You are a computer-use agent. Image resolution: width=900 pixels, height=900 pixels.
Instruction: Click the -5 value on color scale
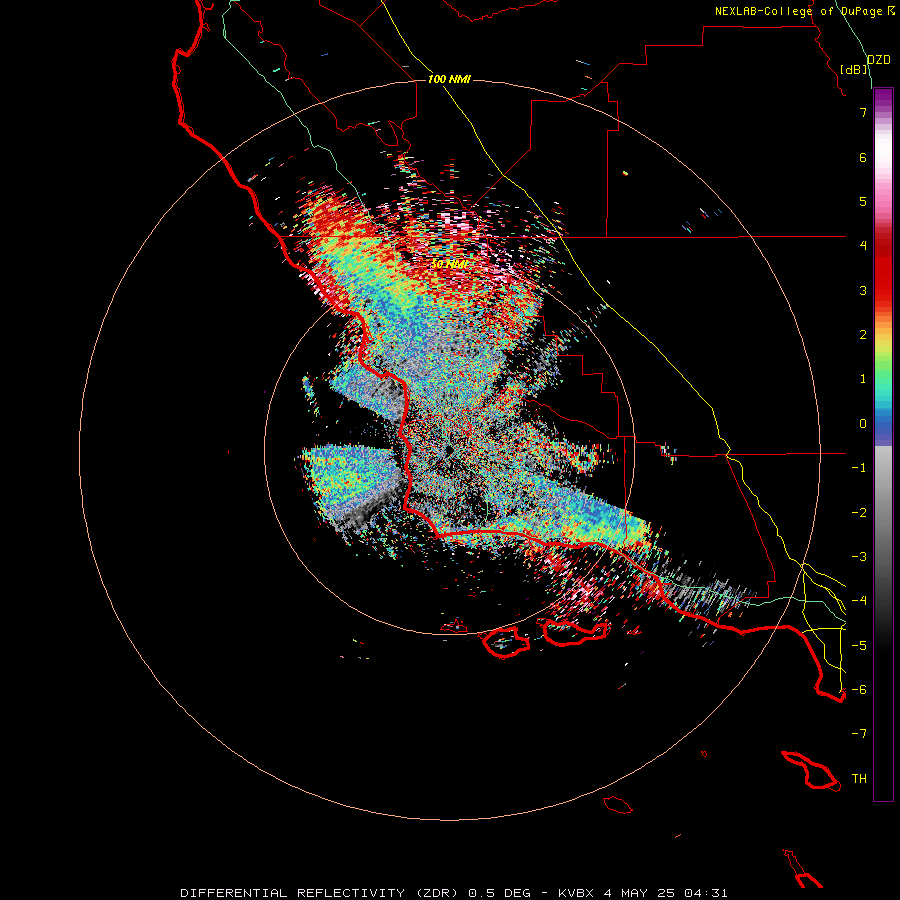coord(859,646)
